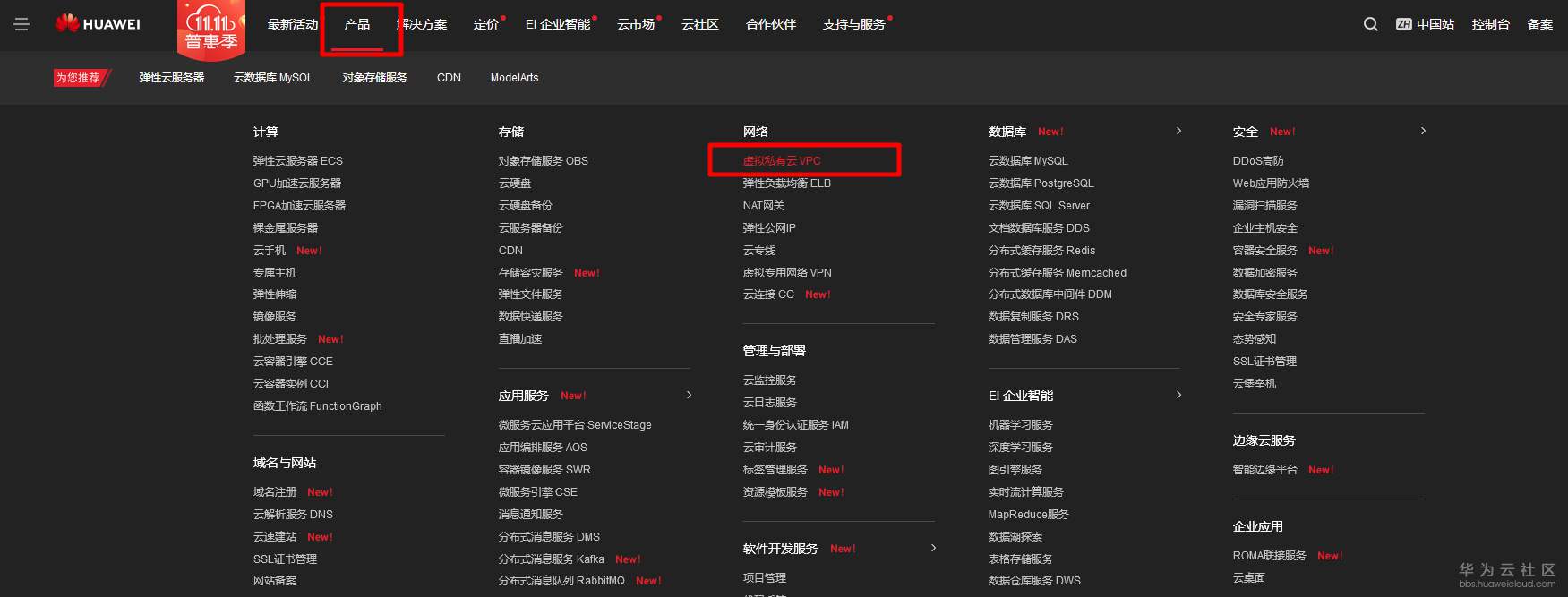Open the 合作伙伴 menu
1568x597 pixels.
pyautogui.click(x=771, y=24)
